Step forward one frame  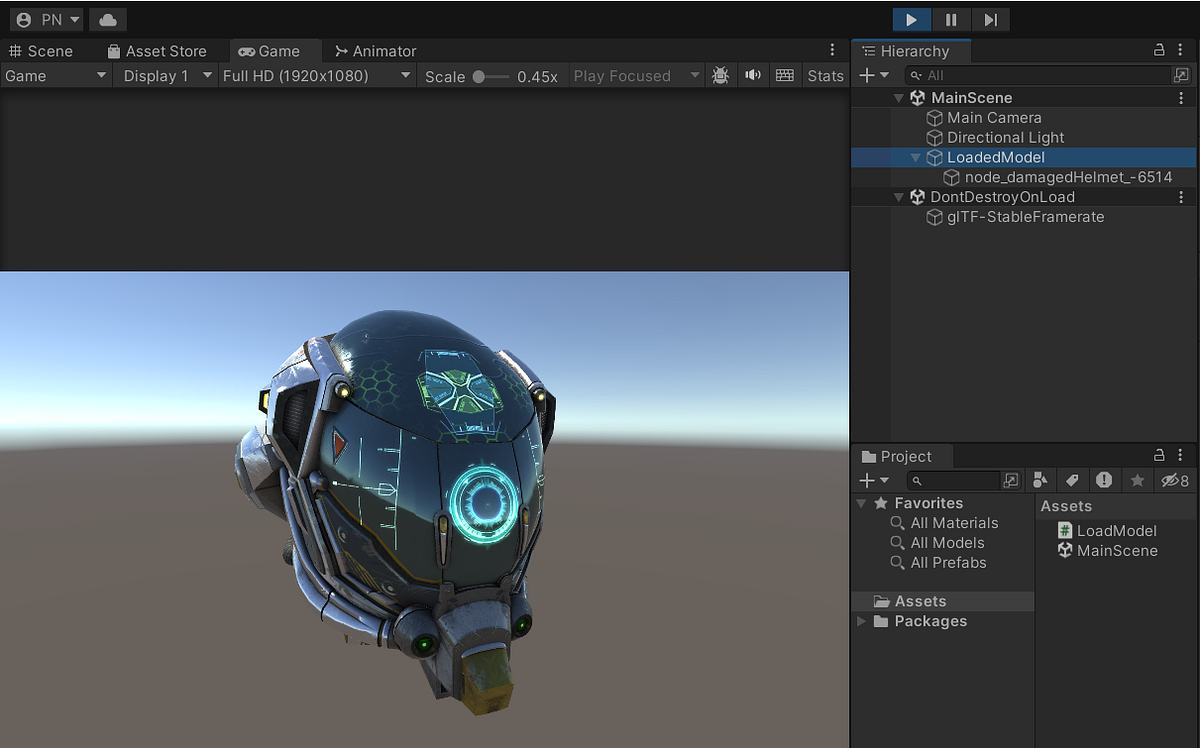[991, 18]
